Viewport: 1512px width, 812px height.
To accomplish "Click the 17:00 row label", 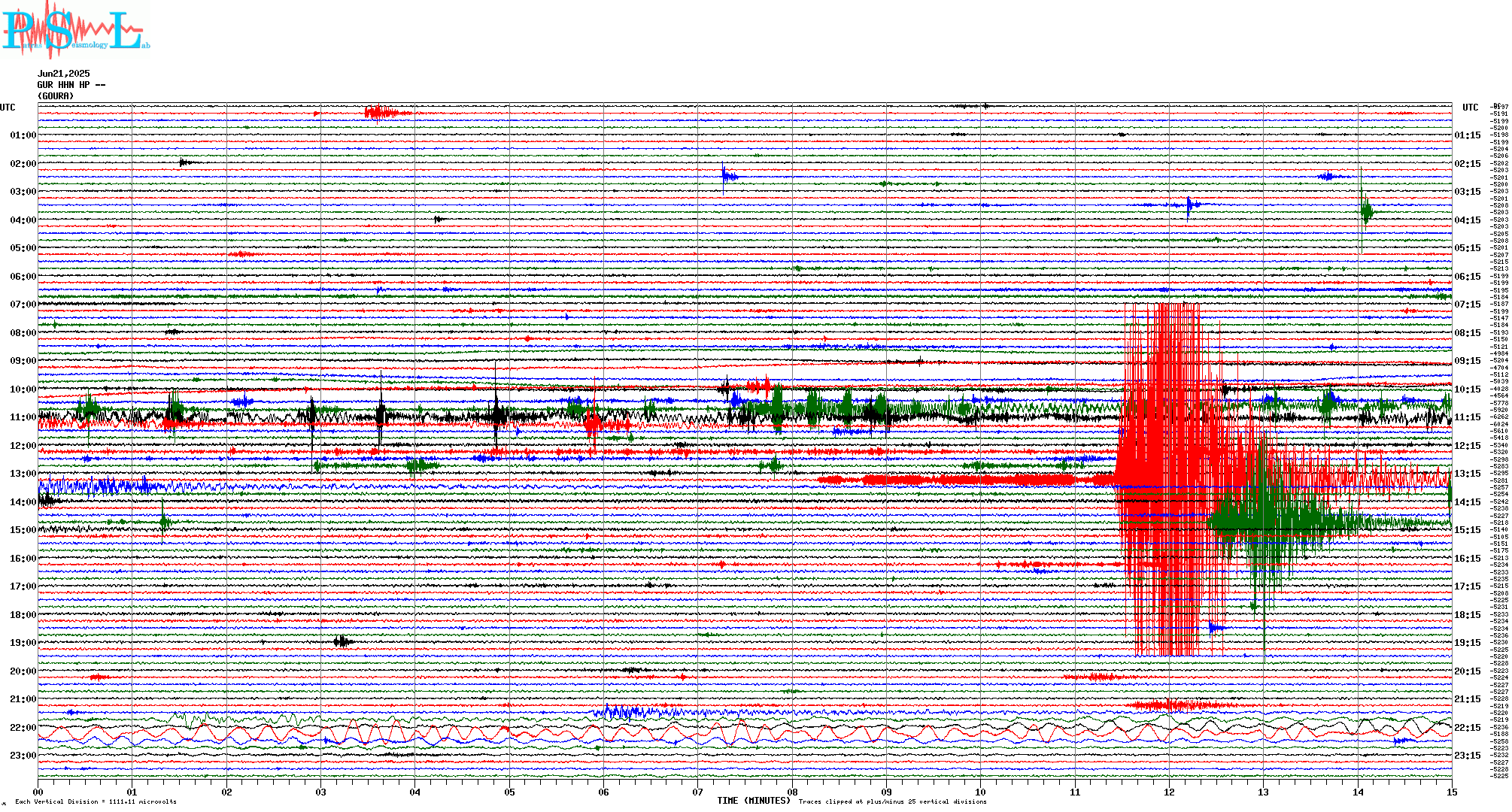I will (x=23, y=586).
